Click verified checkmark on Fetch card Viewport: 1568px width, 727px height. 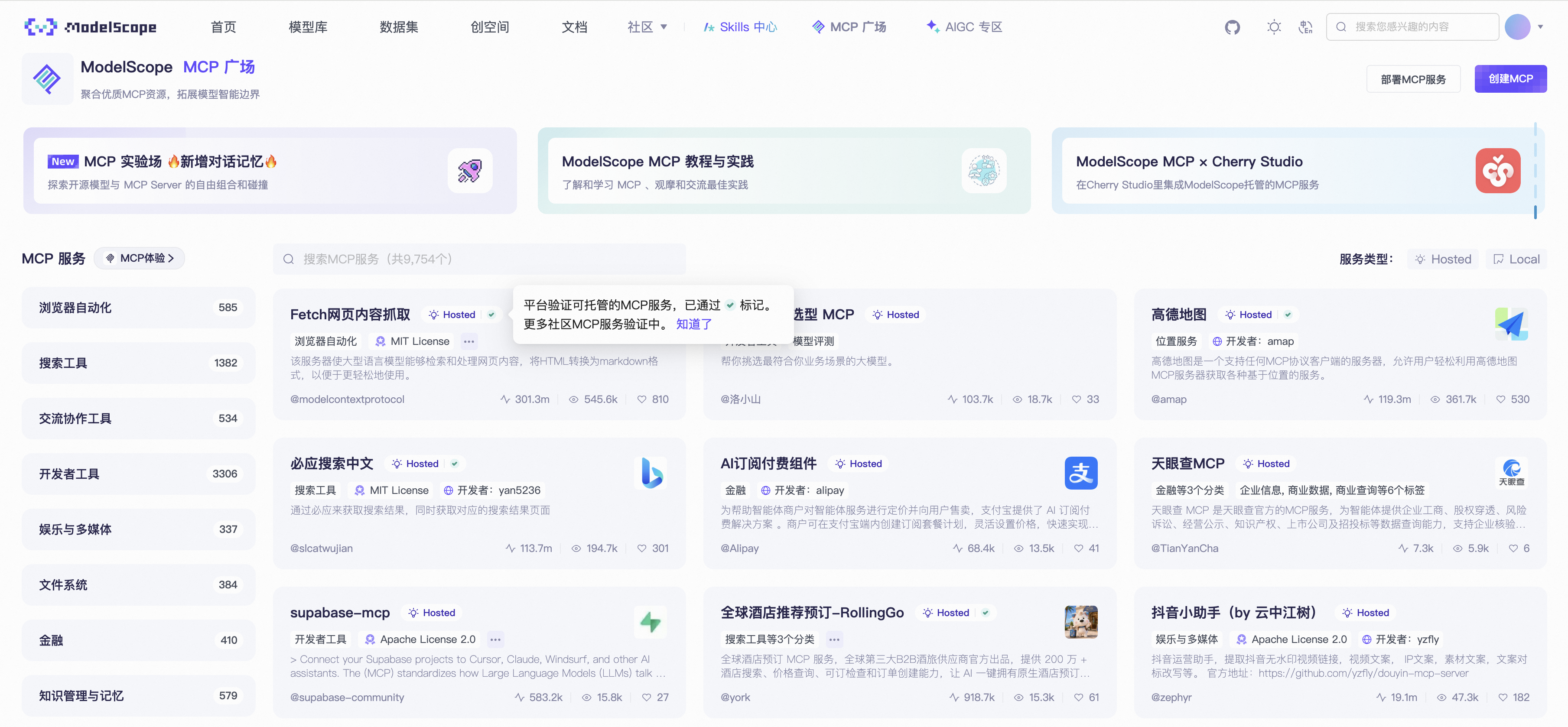pos(491,315)
